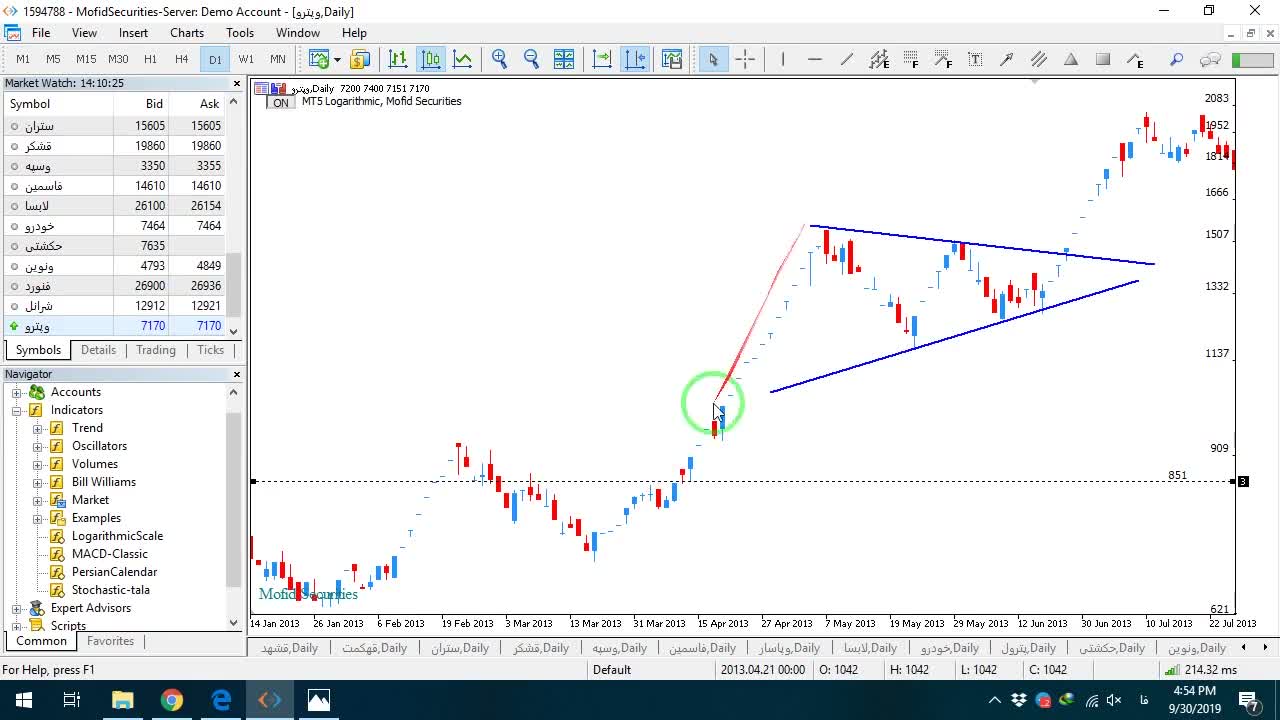Viewport: 1280px width, 720px height.
Task: Switch to Favorites tab in Navigator
Action: point(110,641)
